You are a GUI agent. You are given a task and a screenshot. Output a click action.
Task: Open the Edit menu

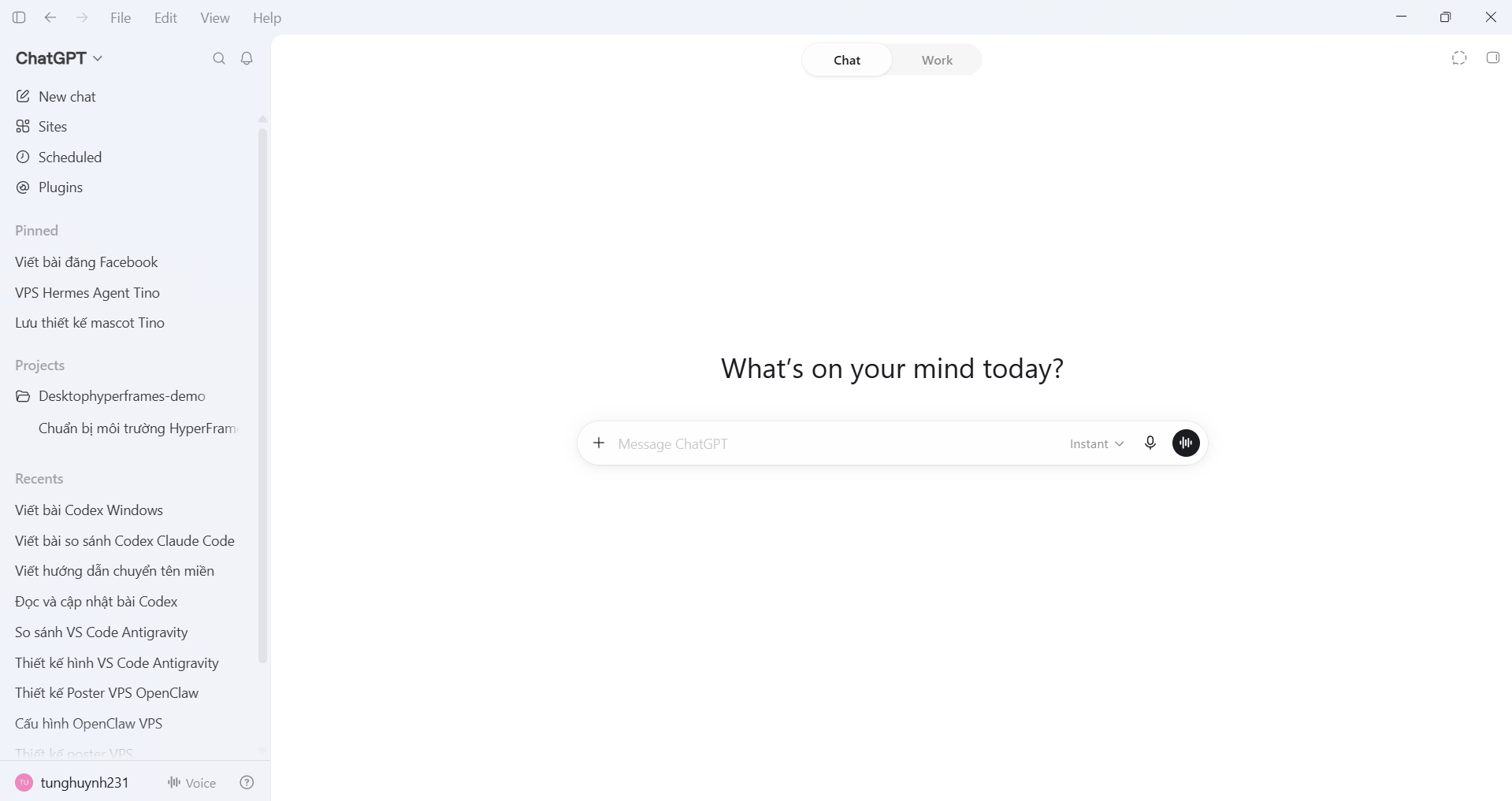[165, 17]
